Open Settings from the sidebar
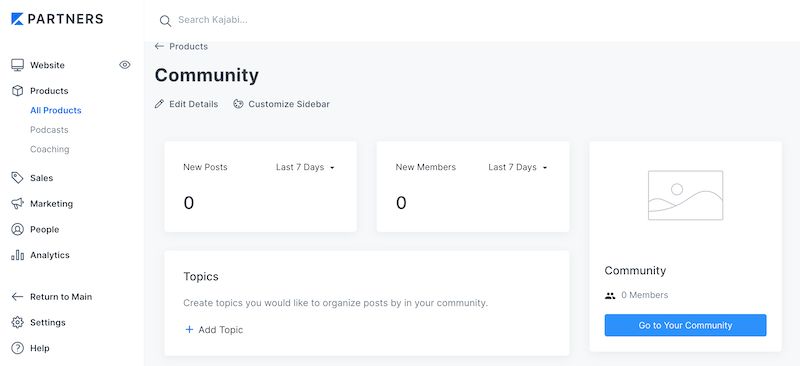This screenshot has width=800, height=366. [48, 322]
